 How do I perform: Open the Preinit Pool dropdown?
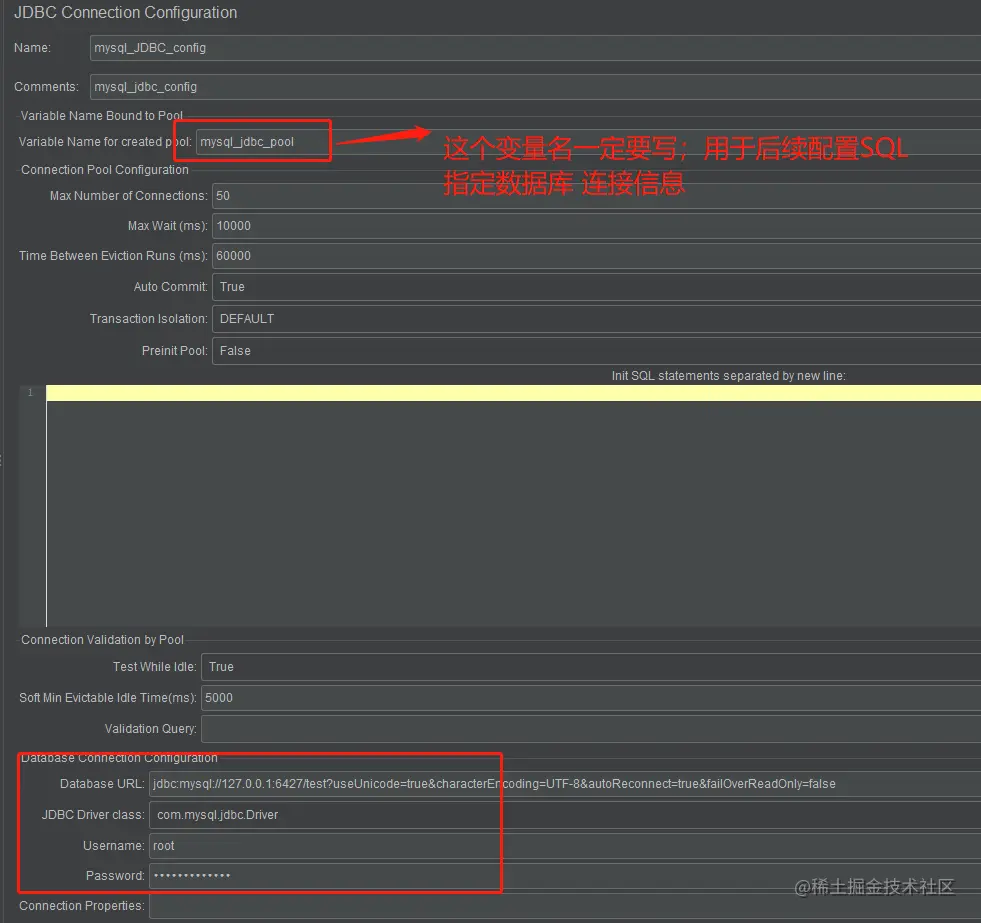(596, 350)
